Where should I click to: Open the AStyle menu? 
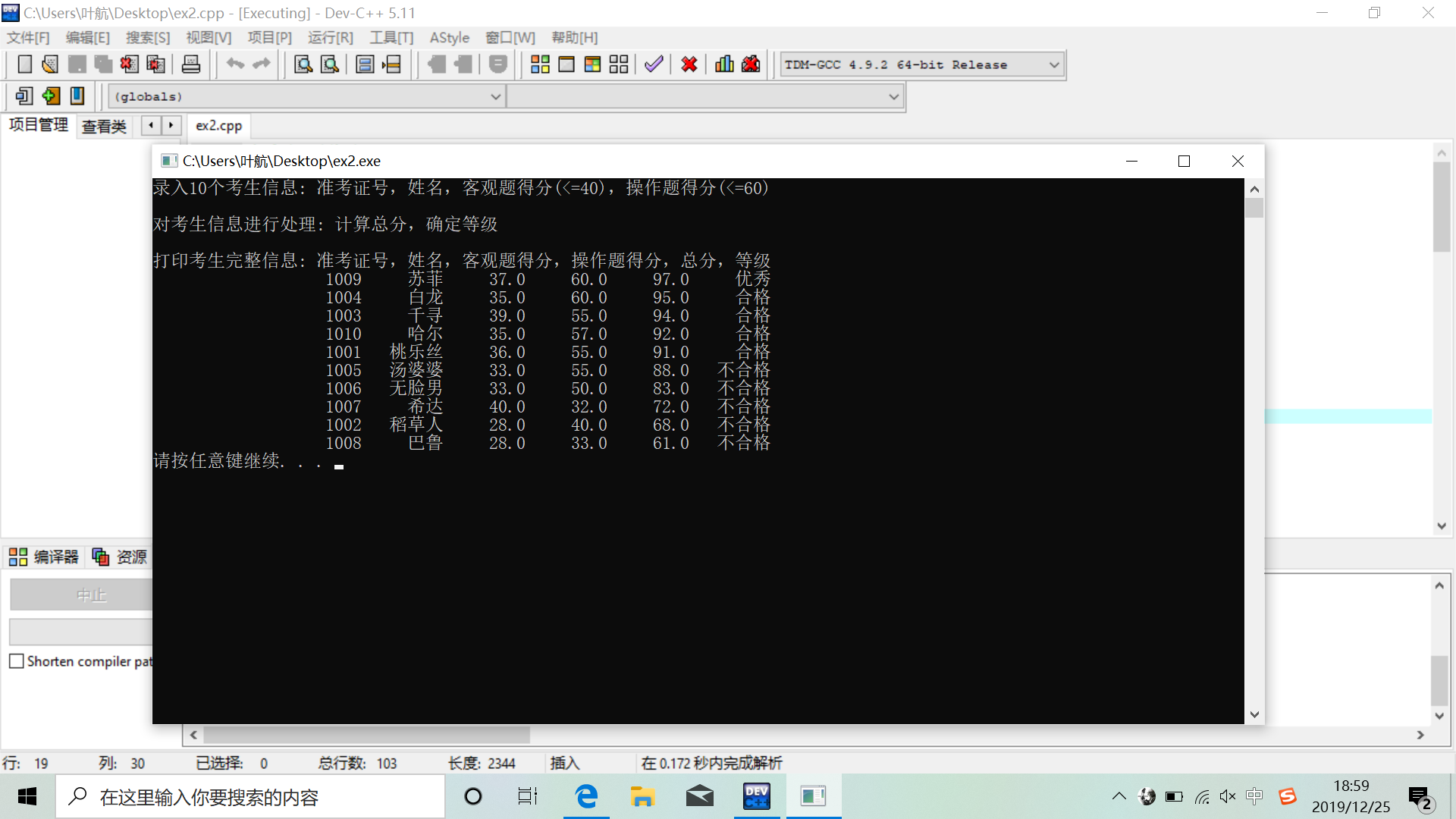point(449,38)
